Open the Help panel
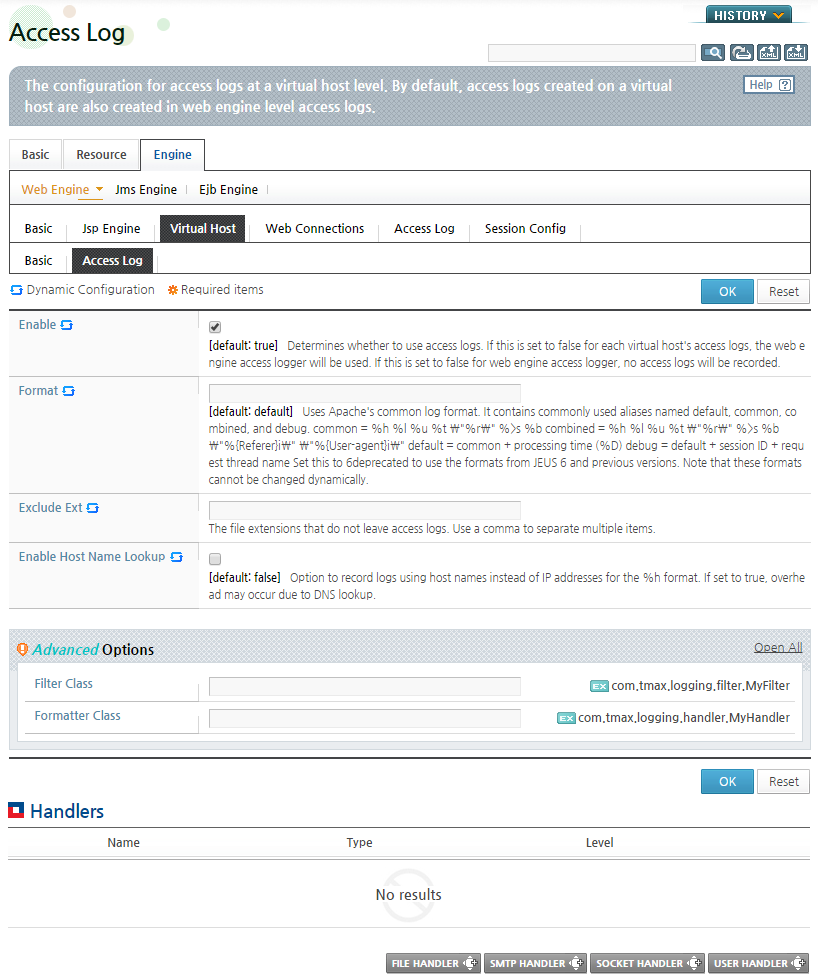This screenshot has width=818, height=980. pos(769,85)
